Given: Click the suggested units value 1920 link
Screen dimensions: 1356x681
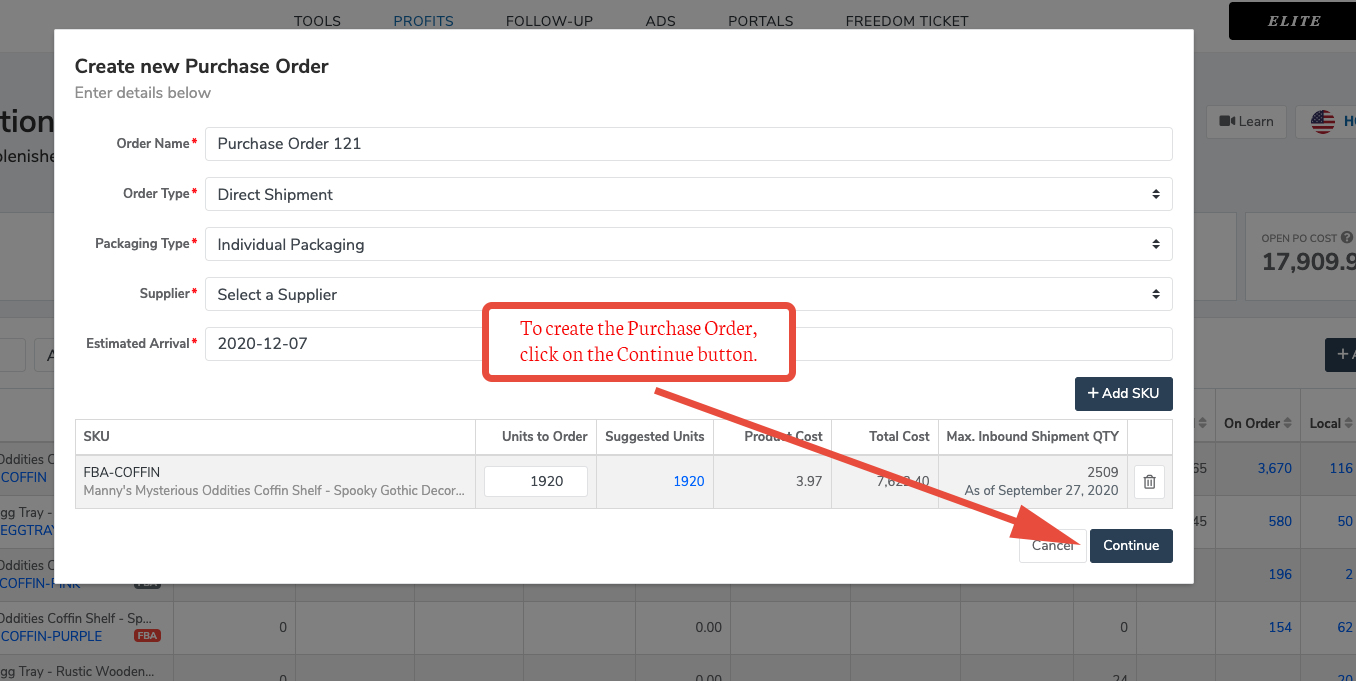Looking at the screenshot, I should click(x=688, y=481).
